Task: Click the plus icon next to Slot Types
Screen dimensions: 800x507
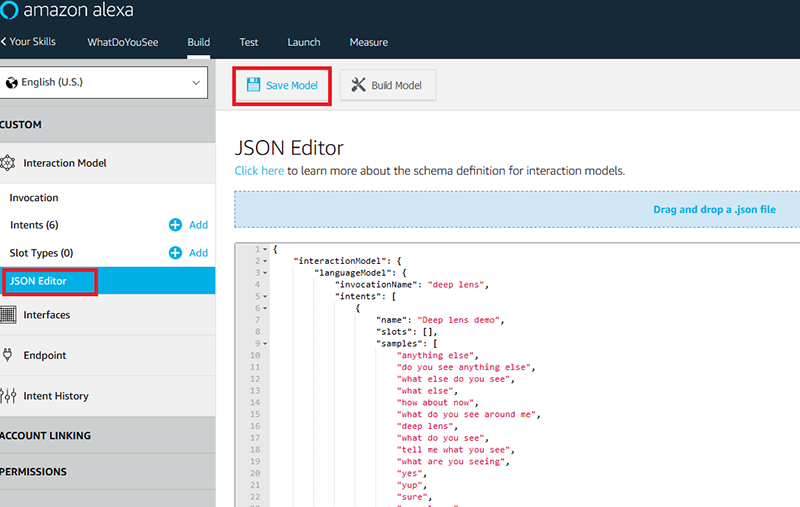Action: (x=176, y=253)
